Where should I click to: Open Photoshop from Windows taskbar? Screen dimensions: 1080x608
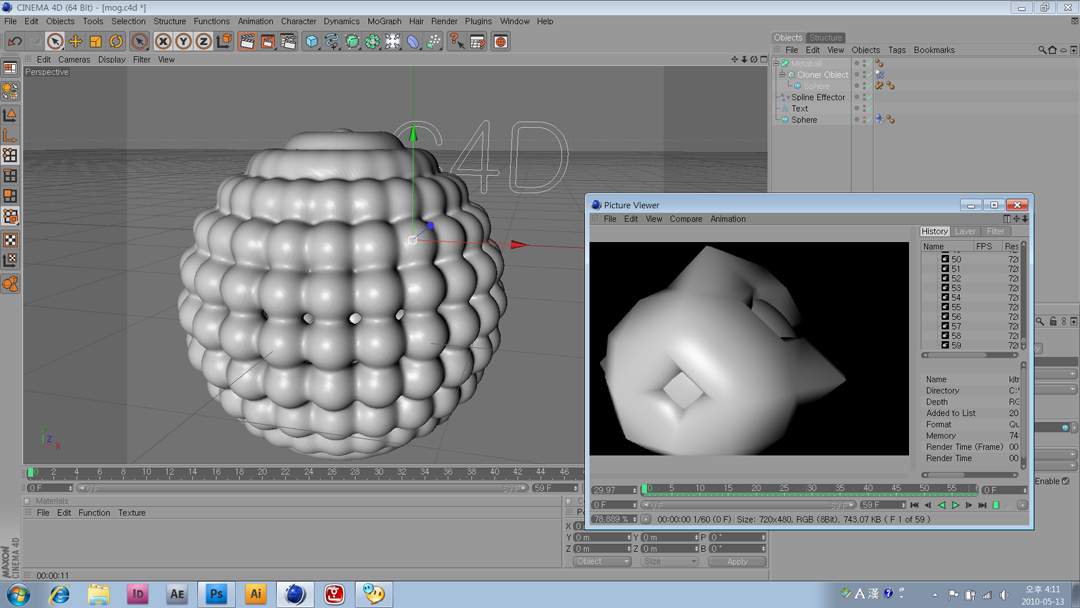216,594
